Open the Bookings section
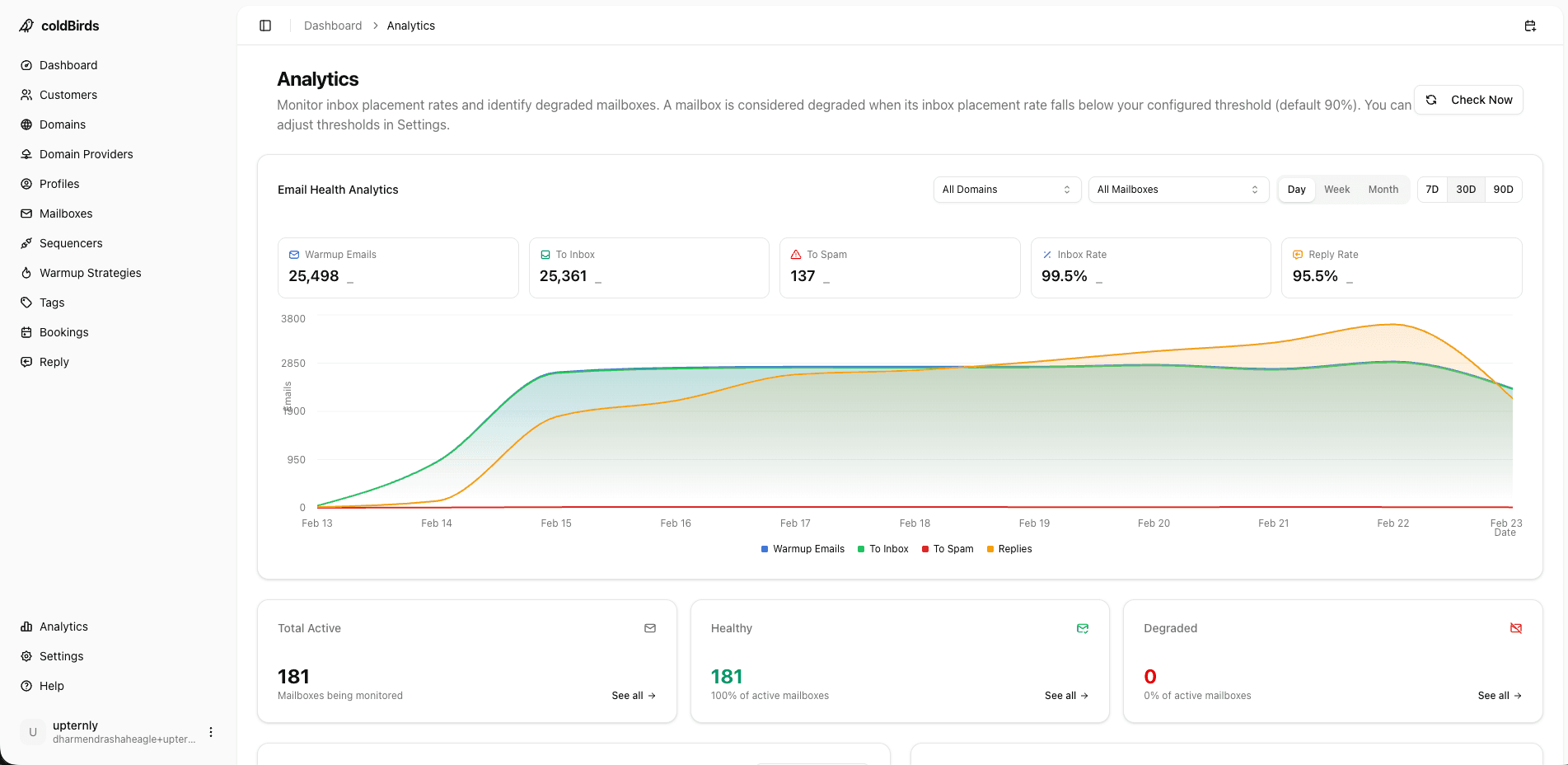The image size is (1568, 765). coord(63,332)
